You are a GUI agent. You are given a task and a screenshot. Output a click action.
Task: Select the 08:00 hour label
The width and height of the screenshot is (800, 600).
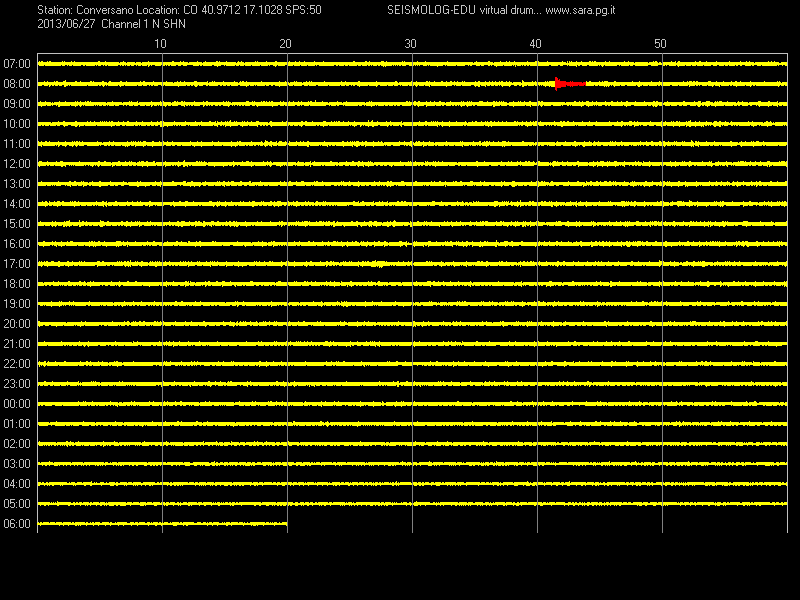pos(17,84)
